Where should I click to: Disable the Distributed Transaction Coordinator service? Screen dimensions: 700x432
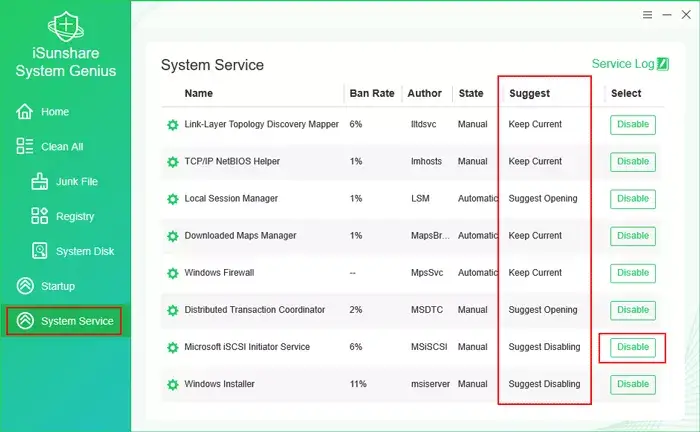(x=633, y=310)
